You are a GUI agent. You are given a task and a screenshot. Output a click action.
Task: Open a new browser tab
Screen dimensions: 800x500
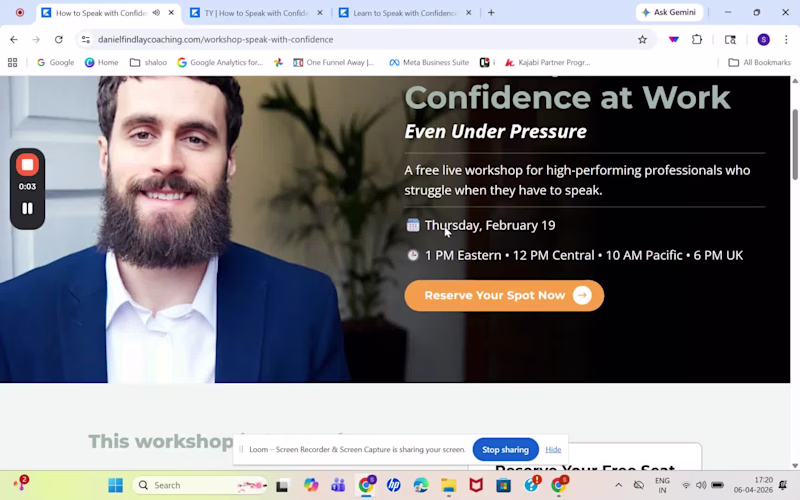pos(491,13)
